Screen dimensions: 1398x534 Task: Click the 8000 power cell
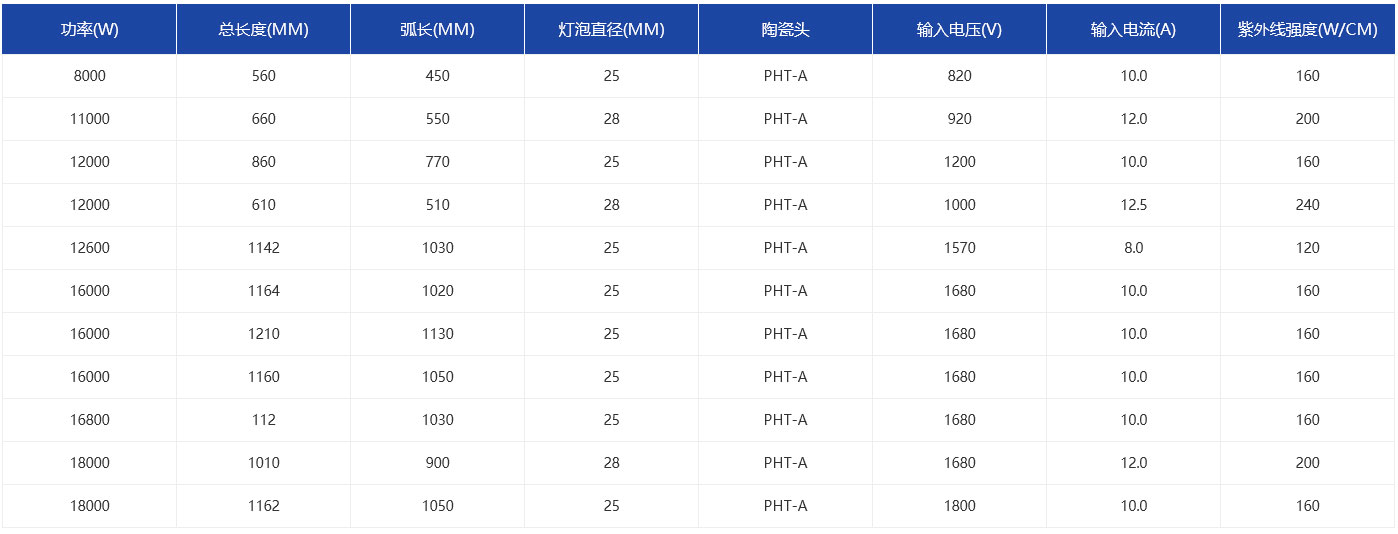(89, 76)
